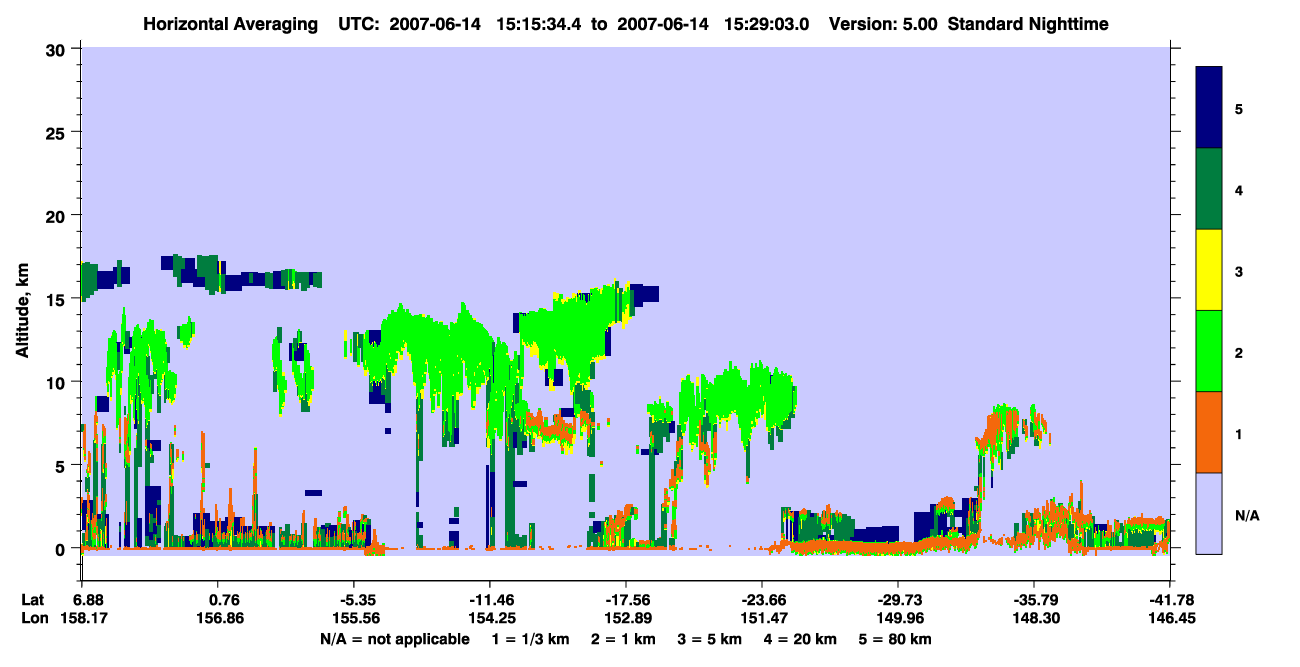This screenshot has height=667, width=1300.
Task: Select the yellow level 3 colorbar segment
Action: tap(1209, 270)
